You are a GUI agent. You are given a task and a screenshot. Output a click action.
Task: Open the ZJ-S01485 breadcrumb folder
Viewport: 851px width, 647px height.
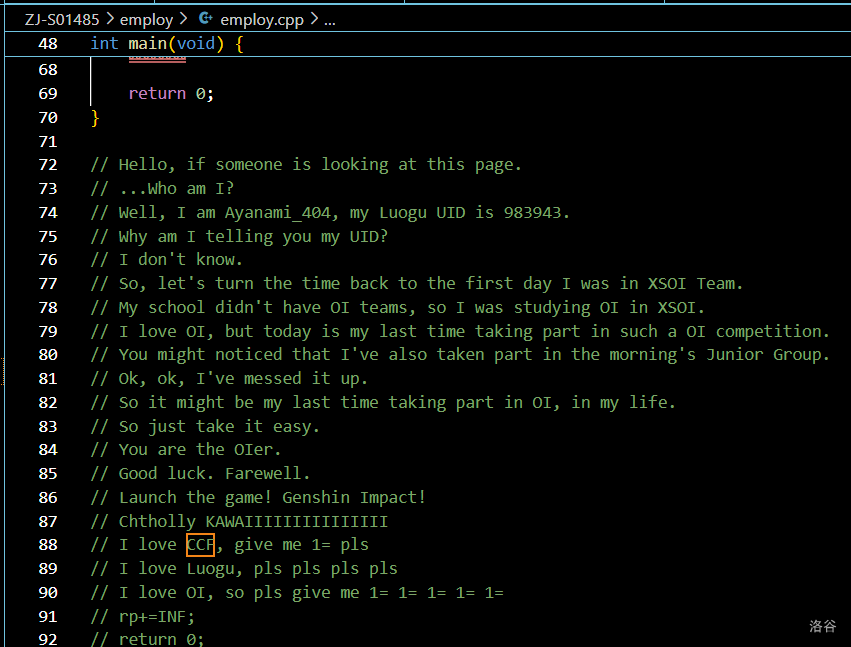[62, 19]
